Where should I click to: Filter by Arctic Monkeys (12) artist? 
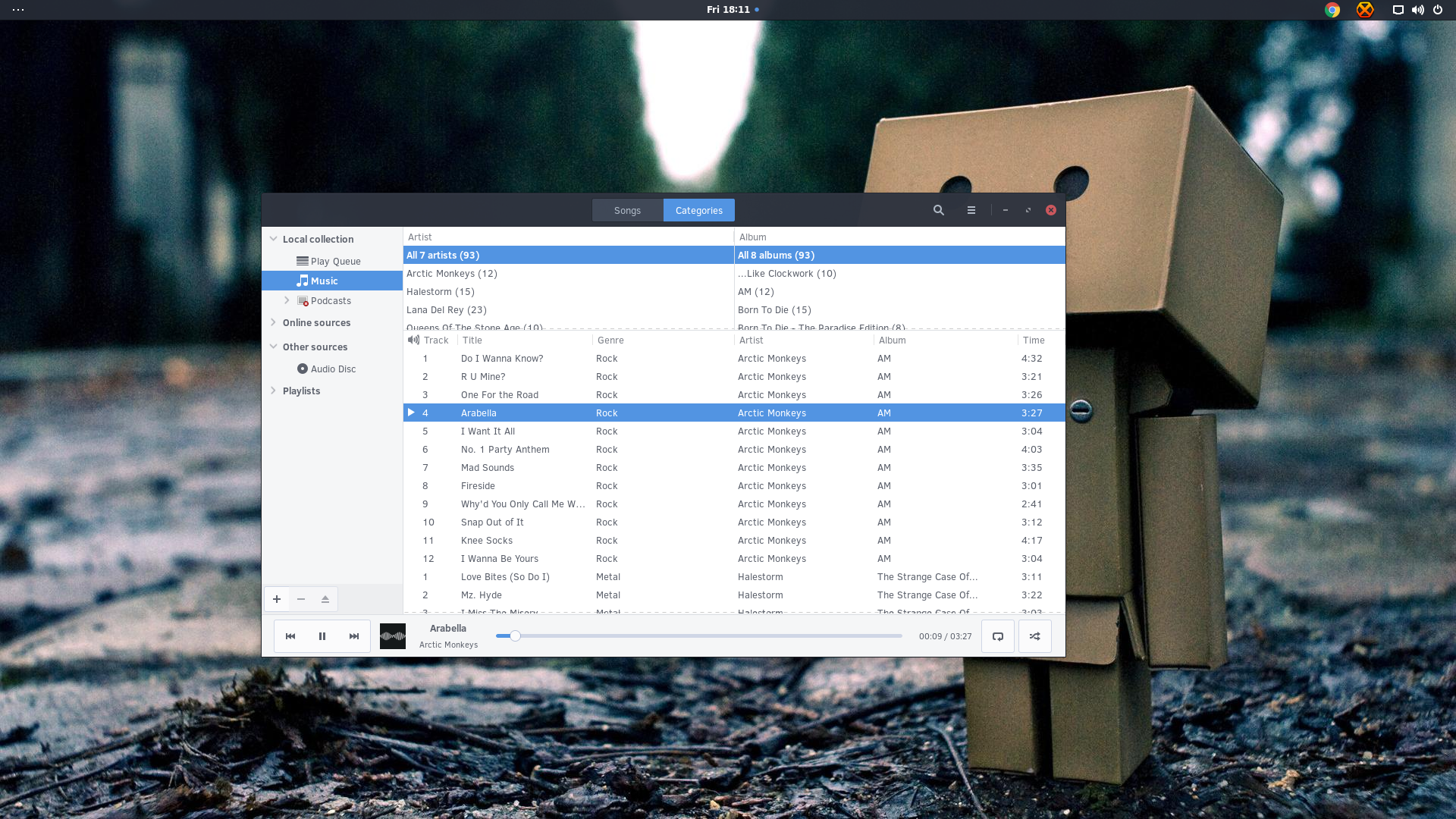[568, 273]
